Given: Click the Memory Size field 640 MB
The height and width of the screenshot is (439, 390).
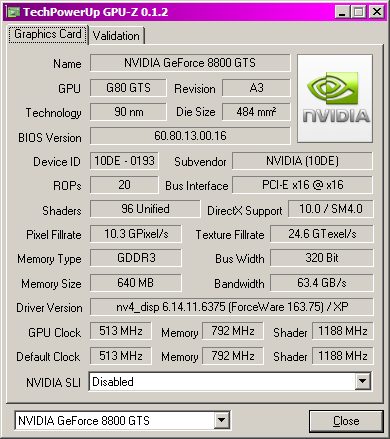Looking at the screenshot, I should 136,283.
